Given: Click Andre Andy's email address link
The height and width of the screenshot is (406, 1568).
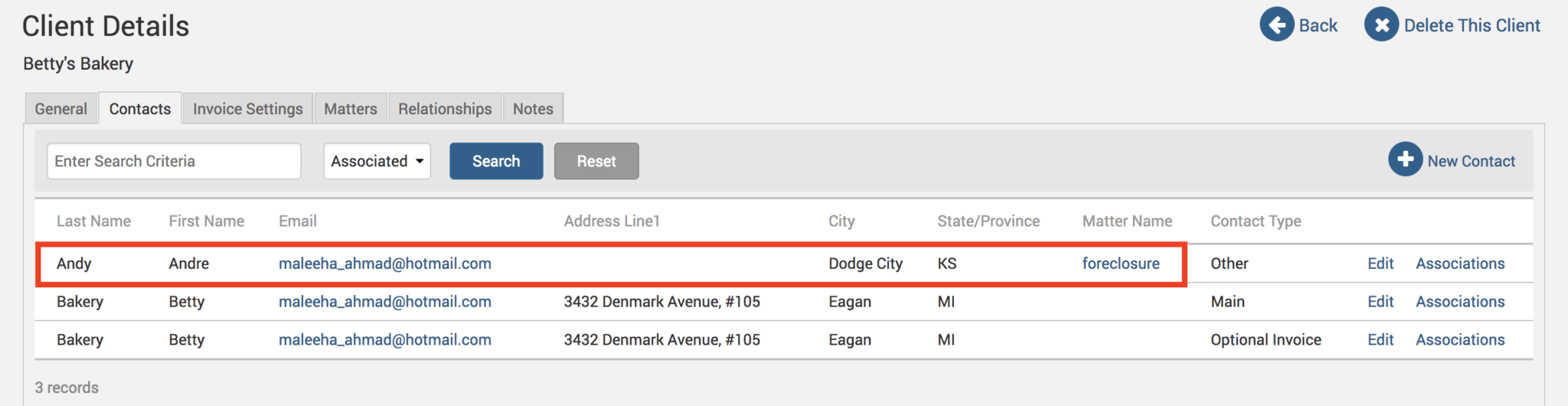Looking at the screenshot, I should pos(384,264).
